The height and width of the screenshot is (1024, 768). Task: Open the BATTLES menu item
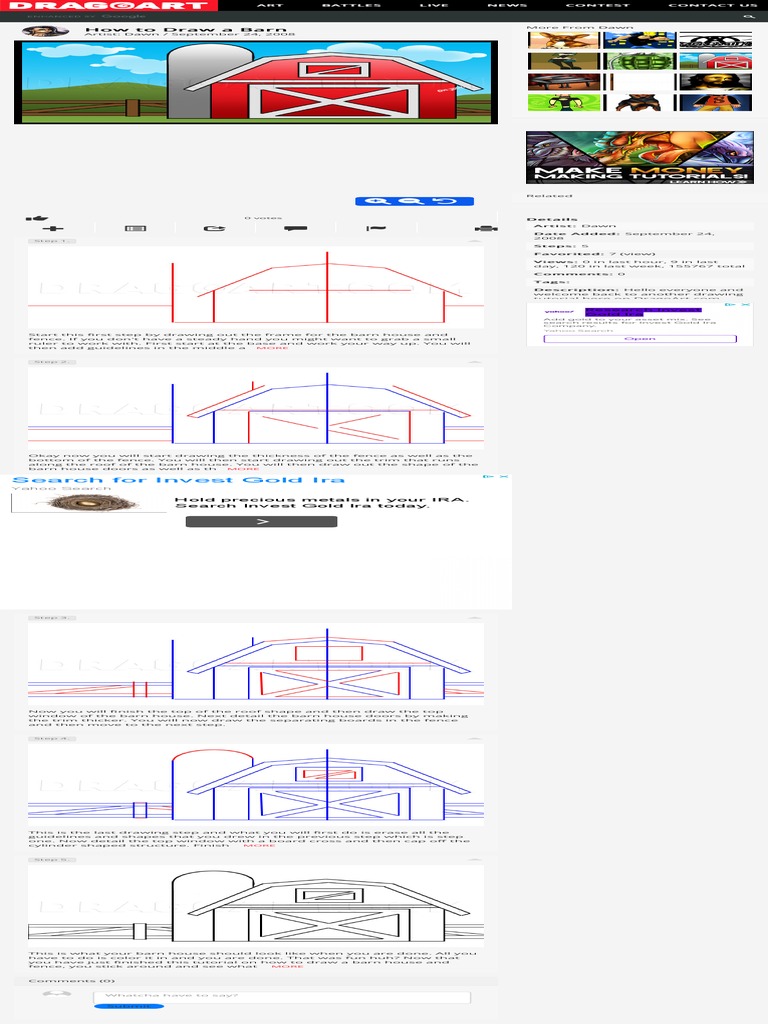[351, 5]
